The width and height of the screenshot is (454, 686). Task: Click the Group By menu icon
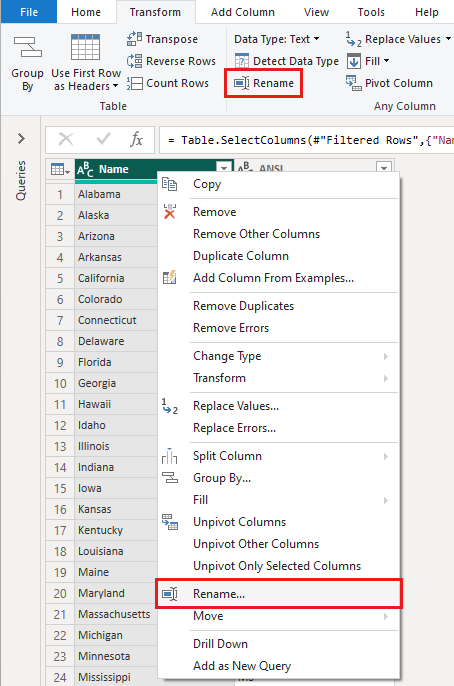tap(170, 478)
